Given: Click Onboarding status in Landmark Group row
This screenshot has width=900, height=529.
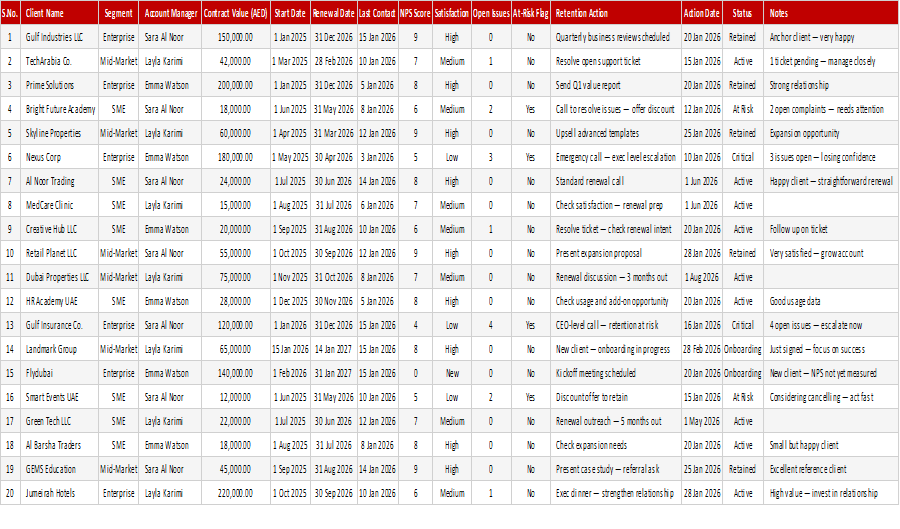Looking at the screenshot, I should [x=742, y=349].
